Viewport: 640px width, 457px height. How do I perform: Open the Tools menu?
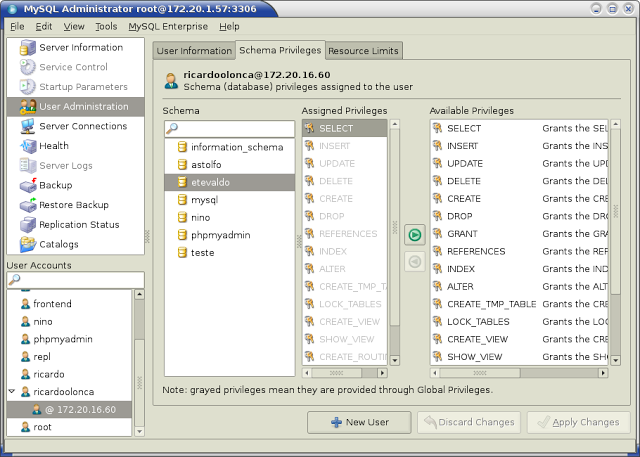pos(106,27)
